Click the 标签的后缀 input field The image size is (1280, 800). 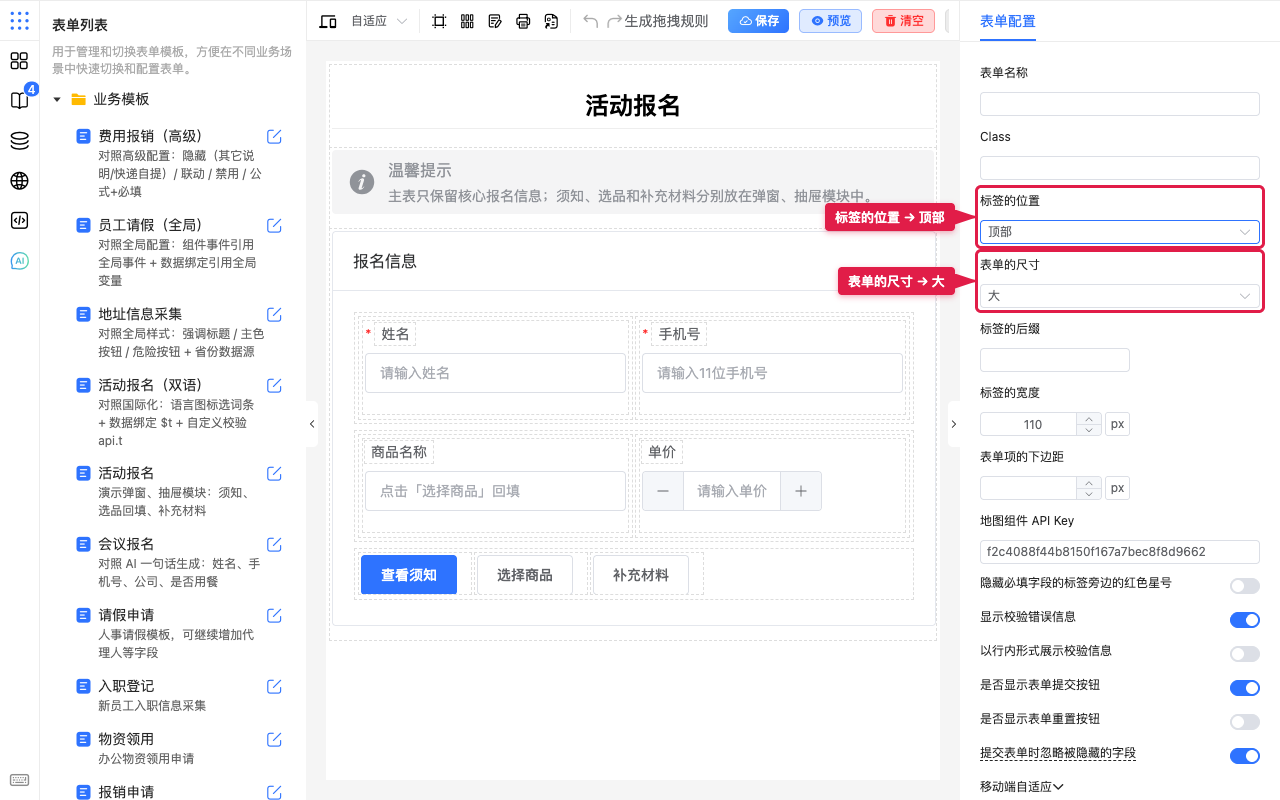click(1055, 360)
